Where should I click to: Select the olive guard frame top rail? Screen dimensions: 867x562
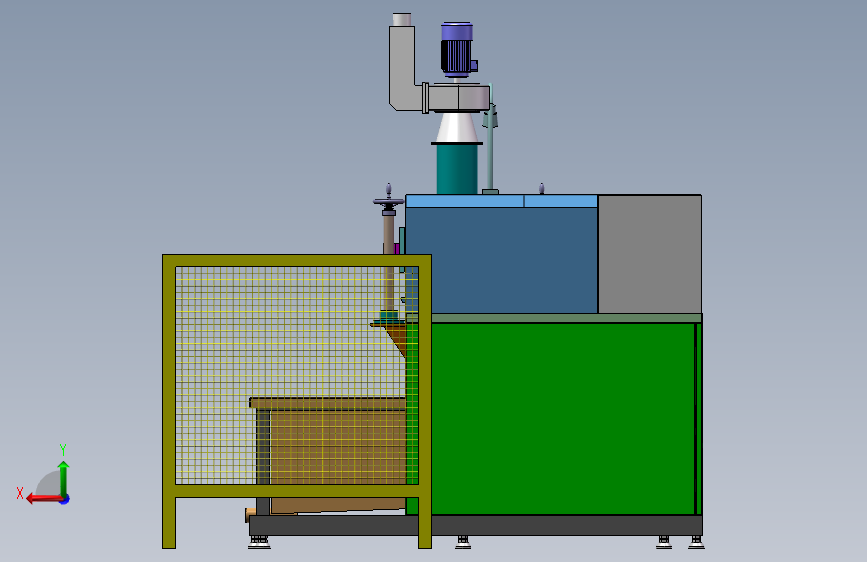click(x=297, y=261)
